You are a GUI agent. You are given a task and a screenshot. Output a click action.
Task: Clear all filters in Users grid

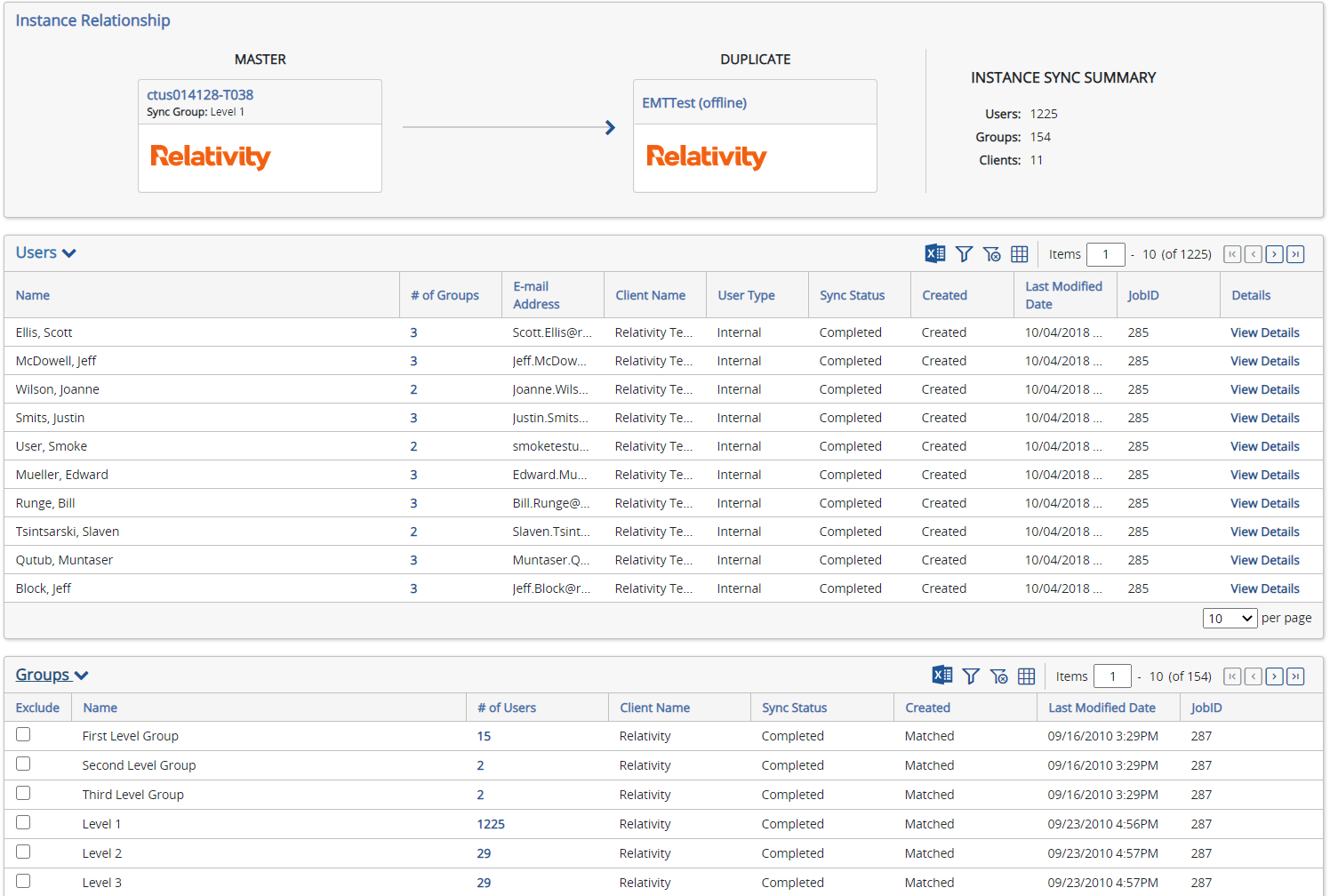[x=992, y=254]
